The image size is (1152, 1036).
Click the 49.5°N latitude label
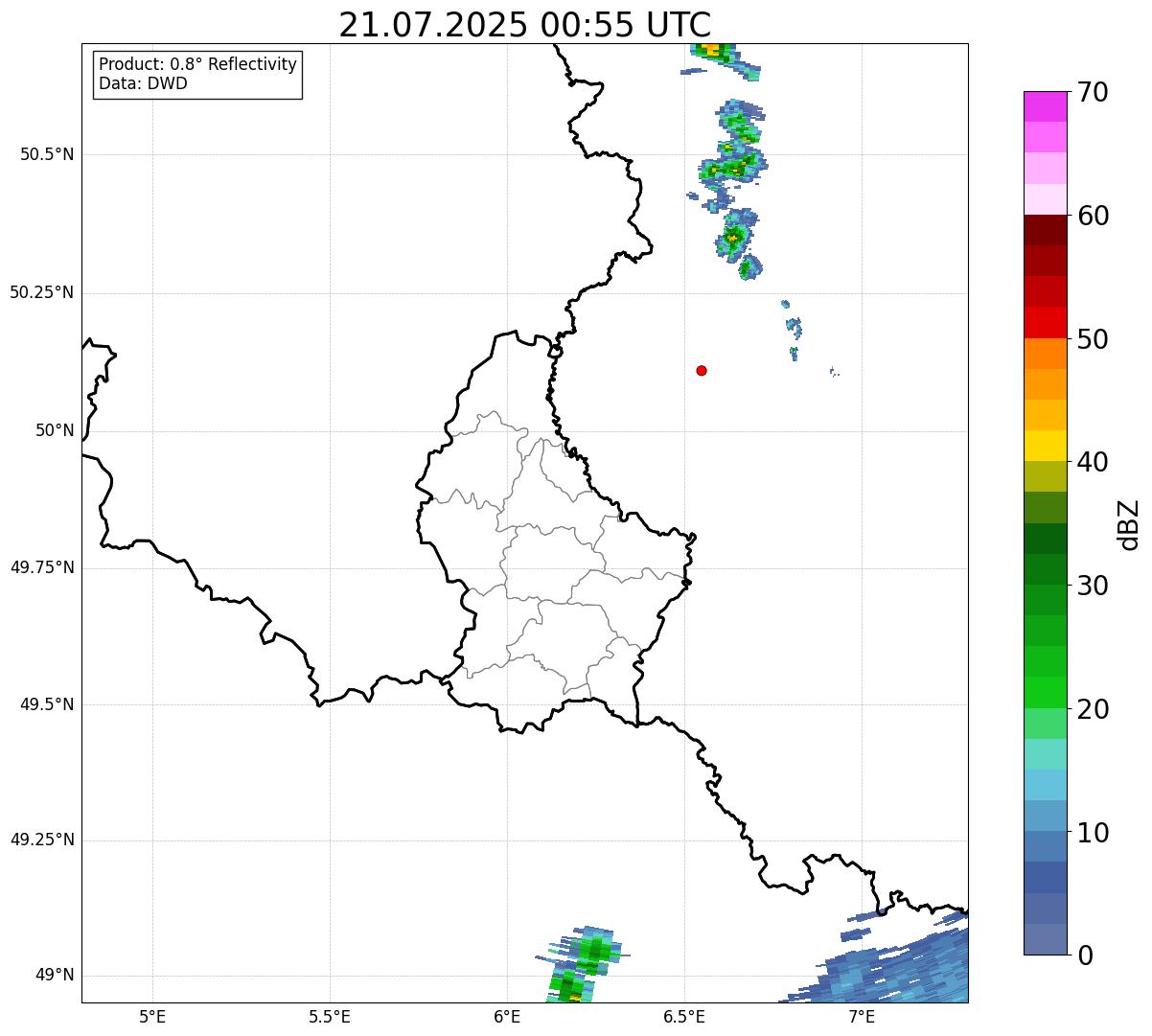pyautogui.click(x=47, y=704)
